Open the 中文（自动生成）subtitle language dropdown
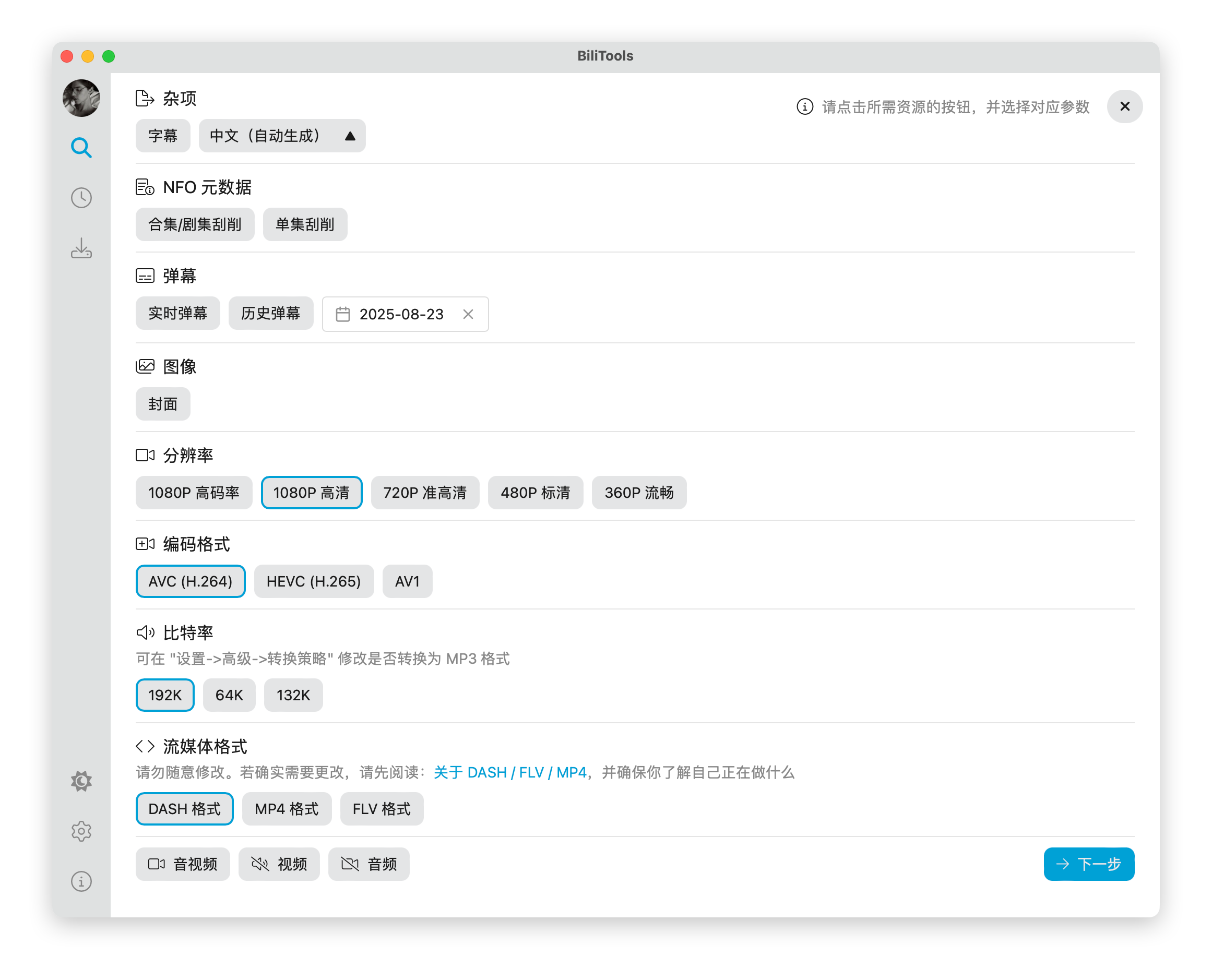Image resolution: width=1212 pixels, height=980 pixels. click(x=282, y=136)
